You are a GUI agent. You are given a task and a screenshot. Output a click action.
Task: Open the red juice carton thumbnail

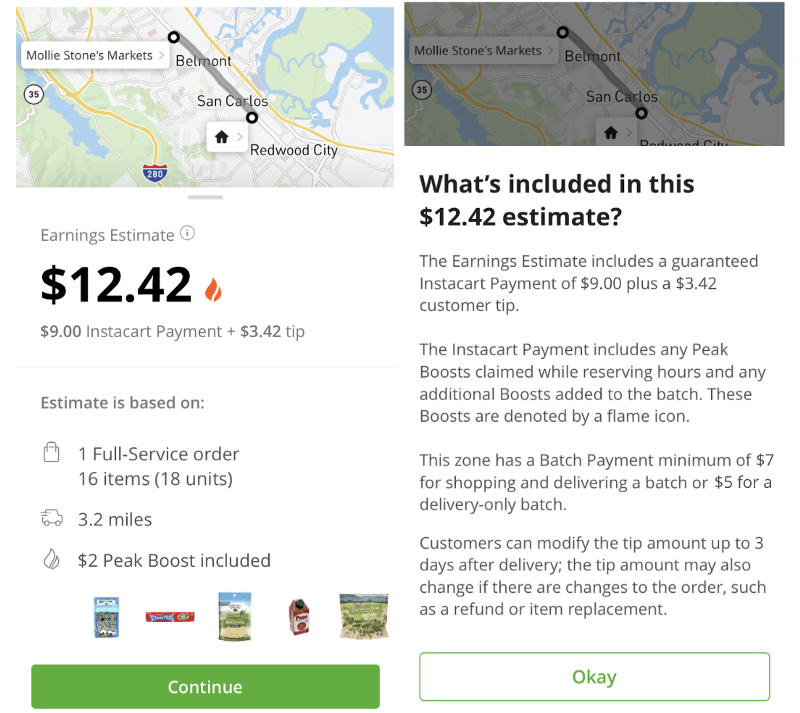[x=299, y=617]
